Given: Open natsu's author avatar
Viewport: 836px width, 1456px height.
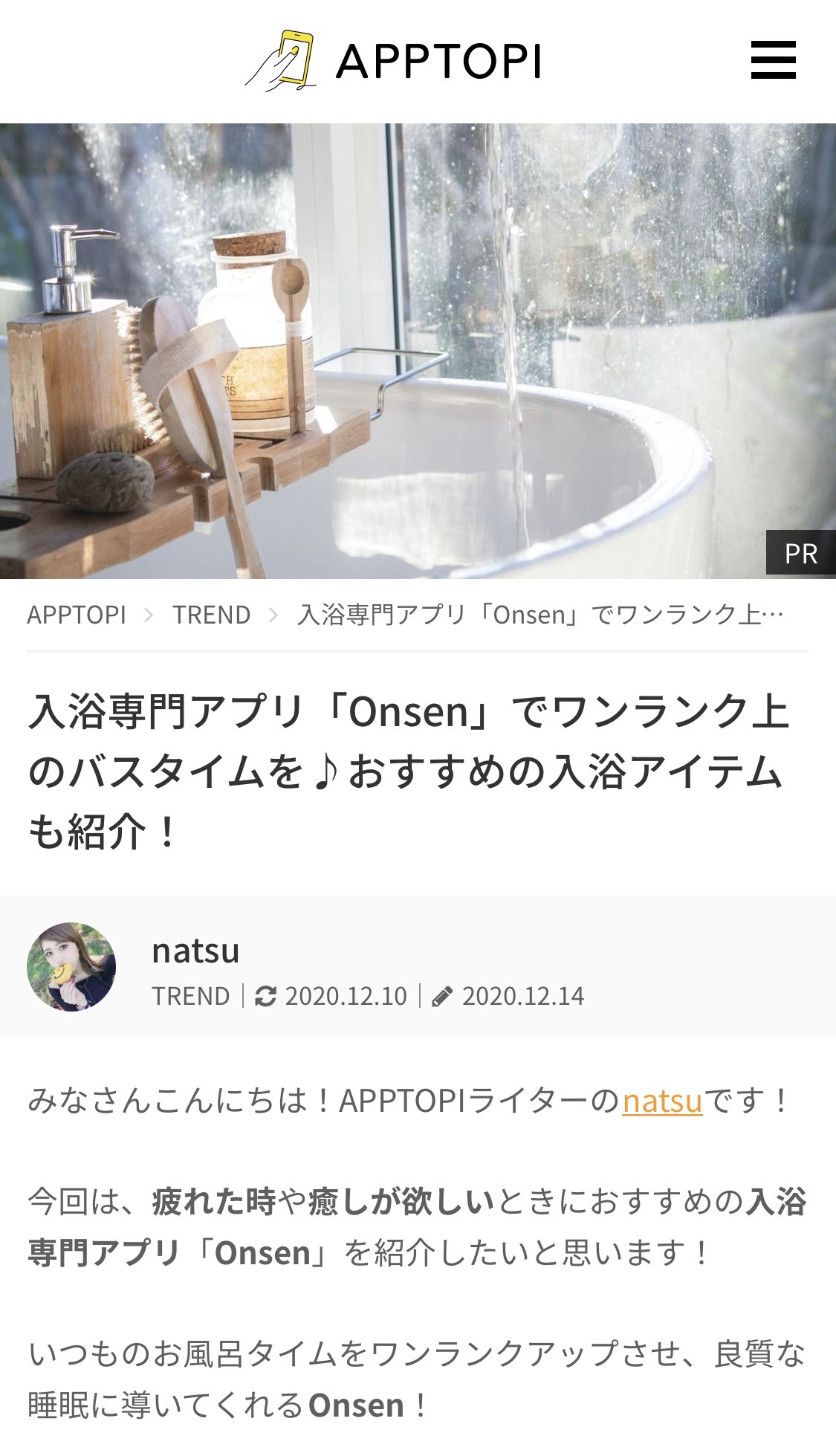Looking at the screenshot, I should pos(71,967).
